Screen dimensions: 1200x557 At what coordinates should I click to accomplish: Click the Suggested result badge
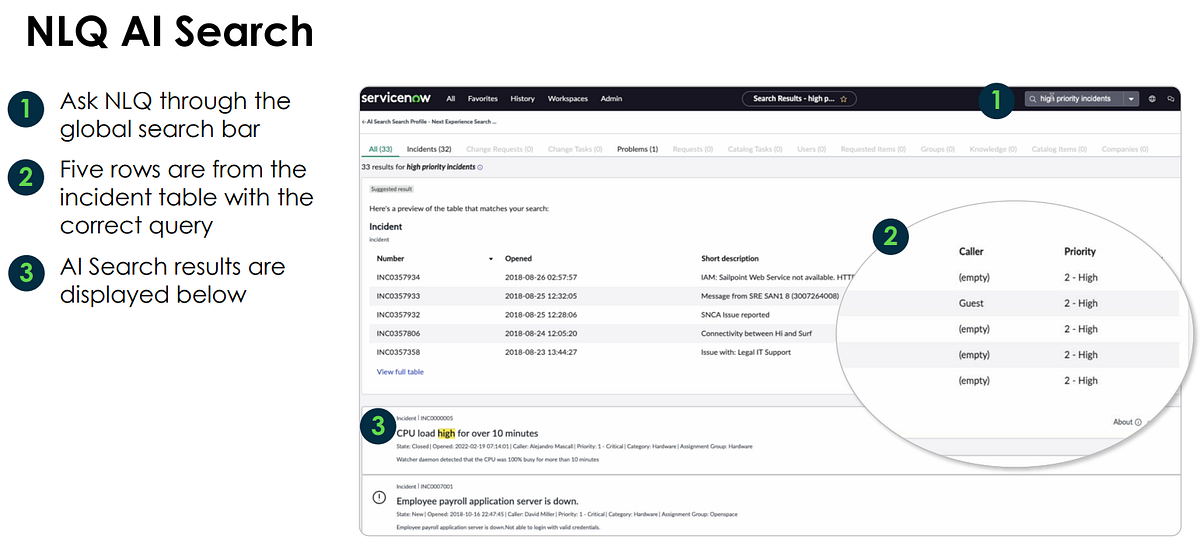click(x=391, y=189)
